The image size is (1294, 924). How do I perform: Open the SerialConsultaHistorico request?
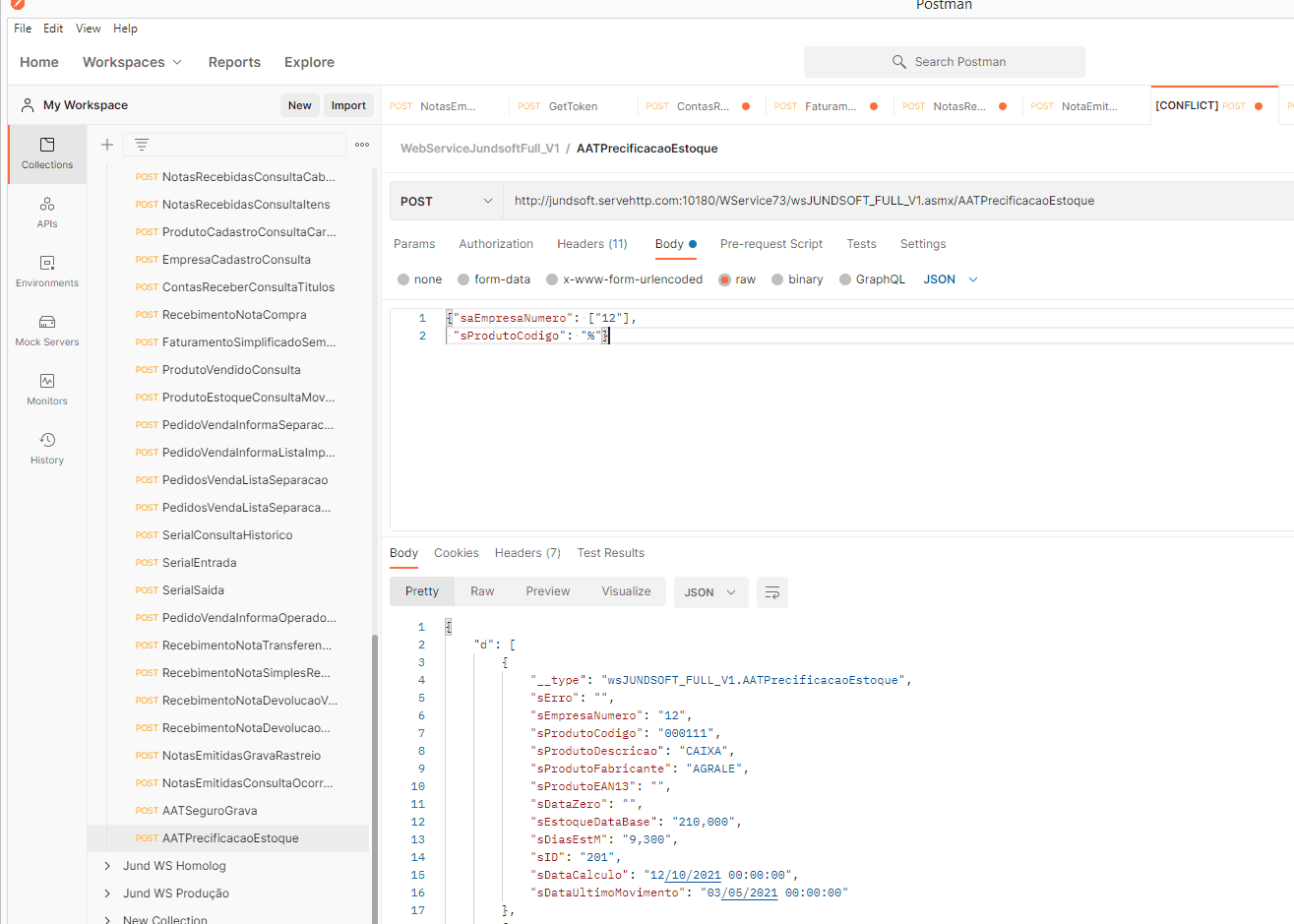(227, 535)
